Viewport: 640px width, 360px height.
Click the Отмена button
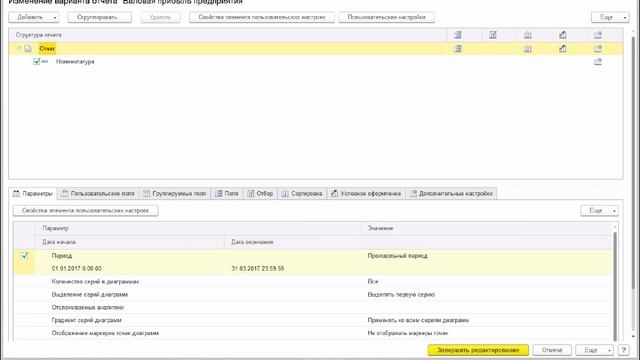point(552,350)
